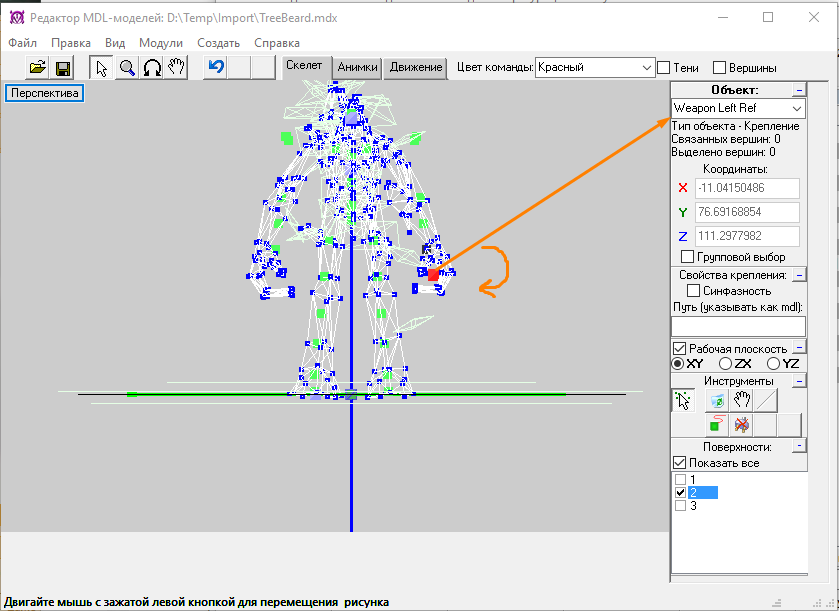Click the Перспектива view button
839x611 pixels.
[44, 93]
